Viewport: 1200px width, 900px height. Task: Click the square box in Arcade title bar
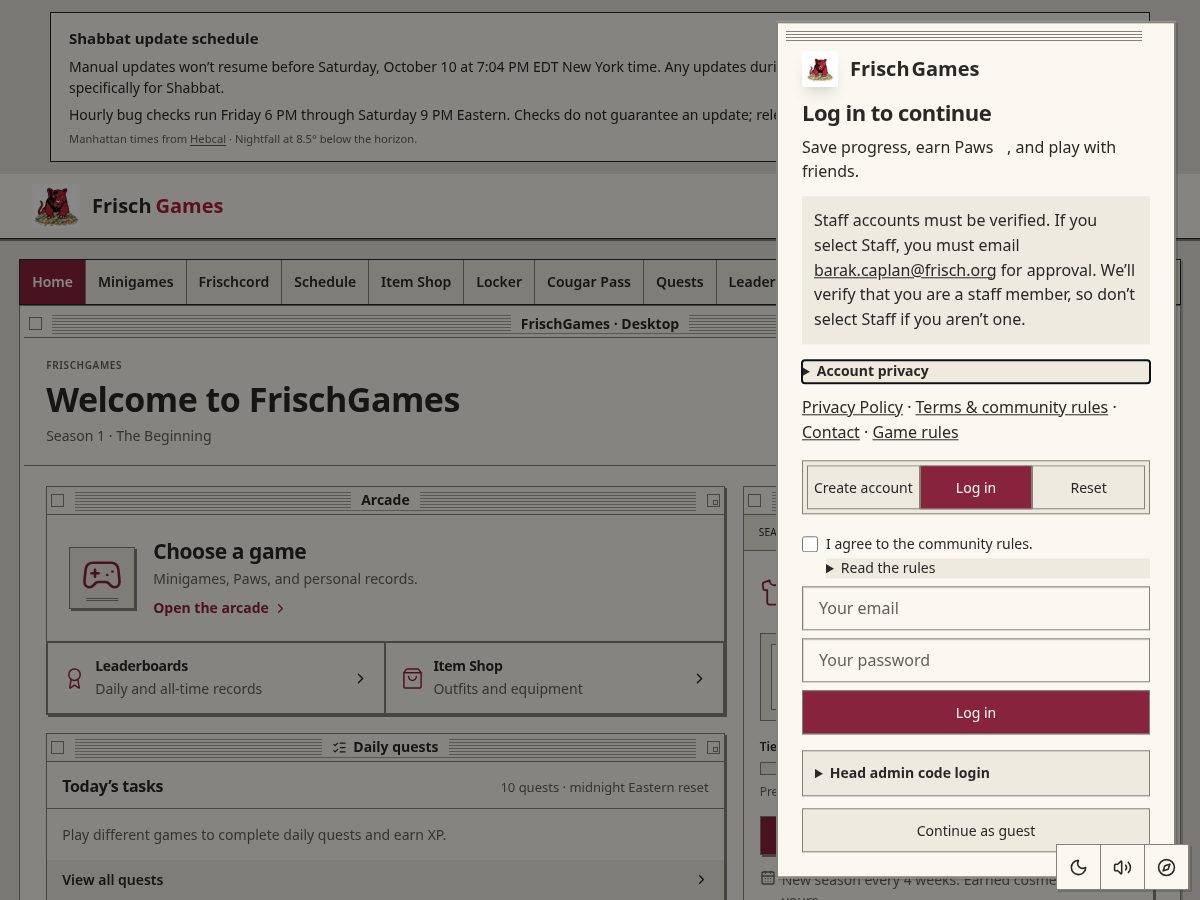57,500
